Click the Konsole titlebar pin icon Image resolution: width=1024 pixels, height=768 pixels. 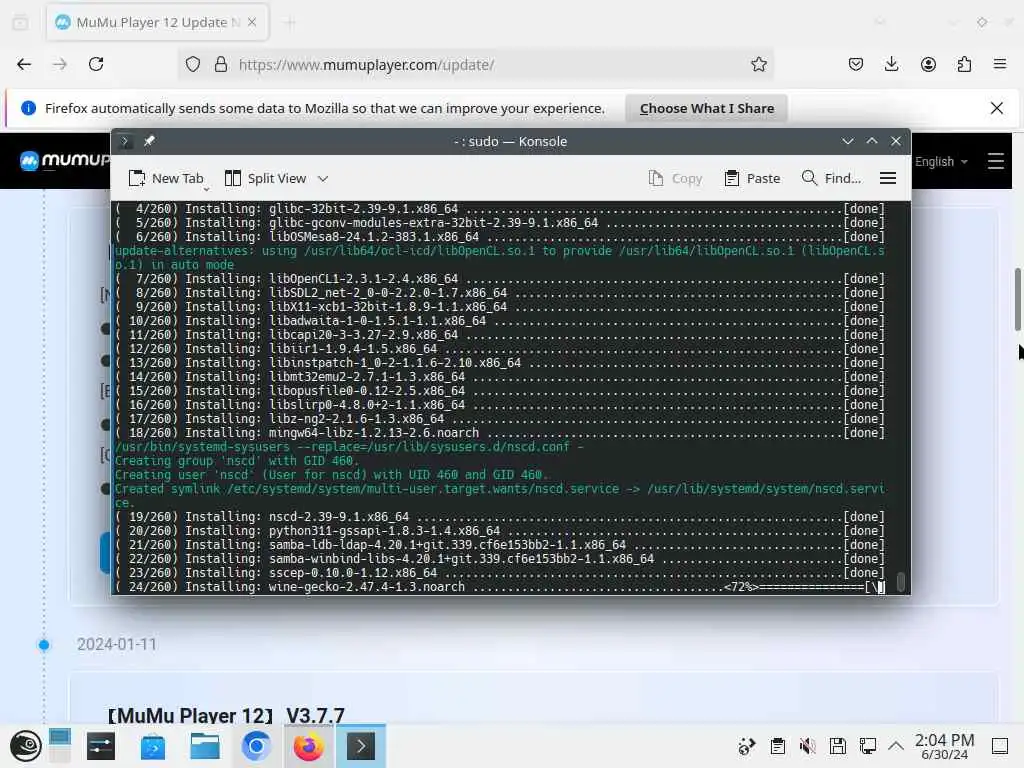149,141
